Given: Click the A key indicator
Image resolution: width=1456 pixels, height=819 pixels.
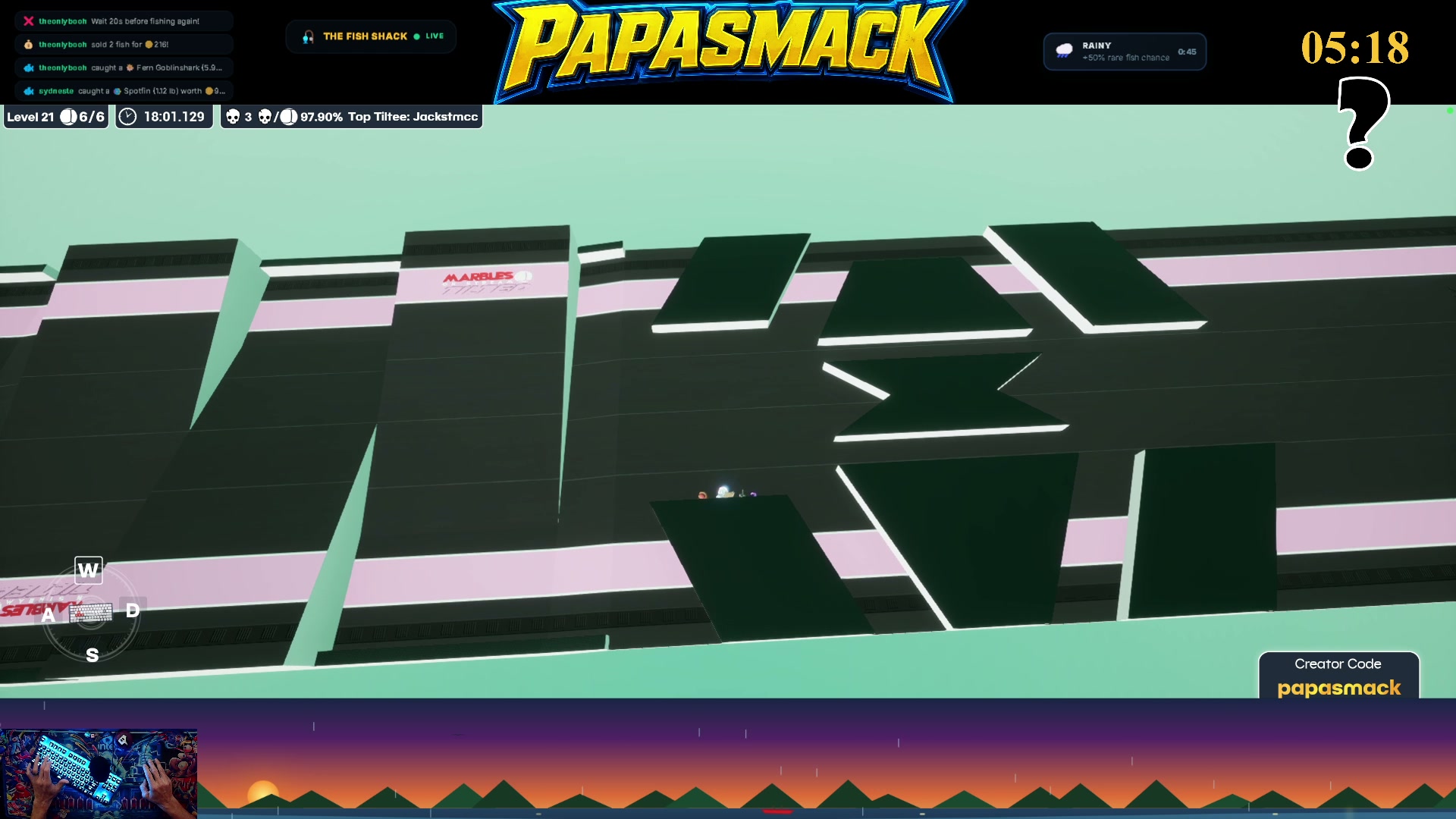Looking at the screenshot, I should [x=49, y=615].
